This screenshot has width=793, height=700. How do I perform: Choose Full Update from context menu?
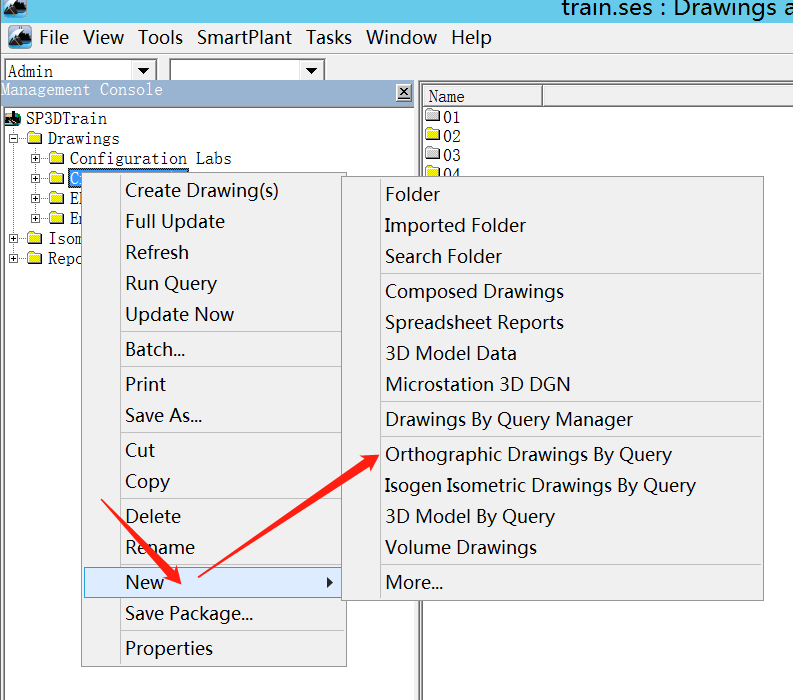pos(175,222)
